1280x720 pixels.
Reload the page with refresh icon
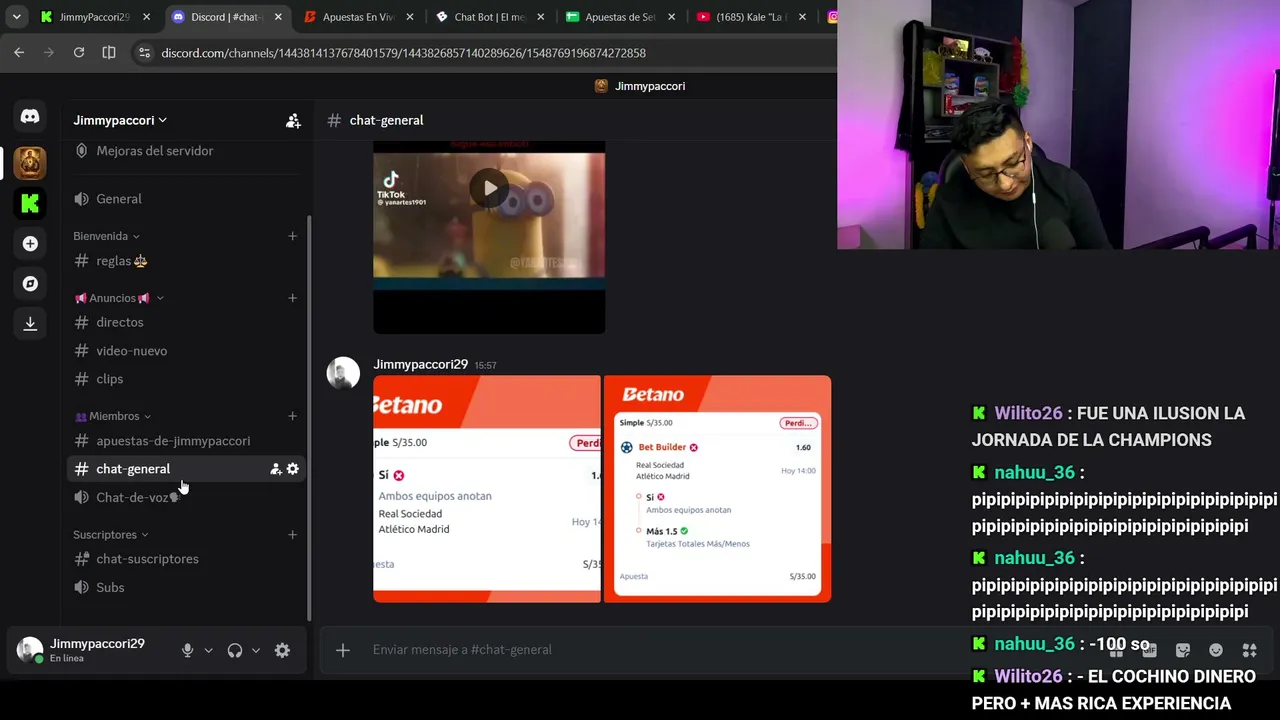coord(79,53)
